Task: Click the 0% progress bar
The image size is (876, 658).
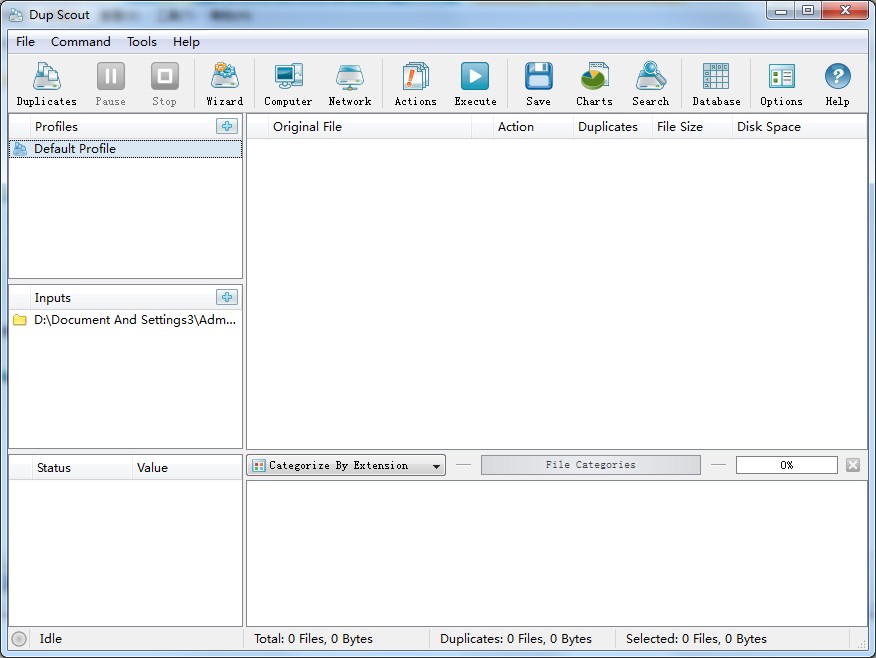Action: 786,465
